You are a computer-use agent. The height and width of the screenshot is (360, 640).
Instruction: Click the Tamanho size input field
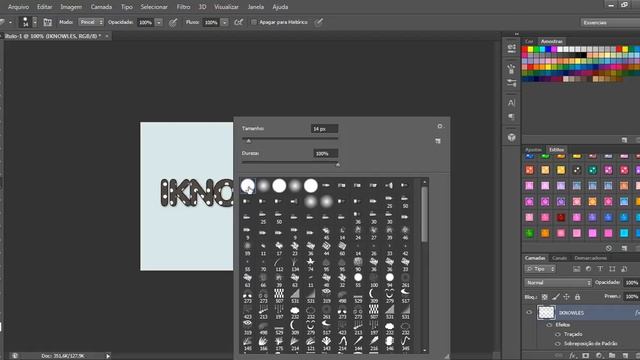[324, 129]
